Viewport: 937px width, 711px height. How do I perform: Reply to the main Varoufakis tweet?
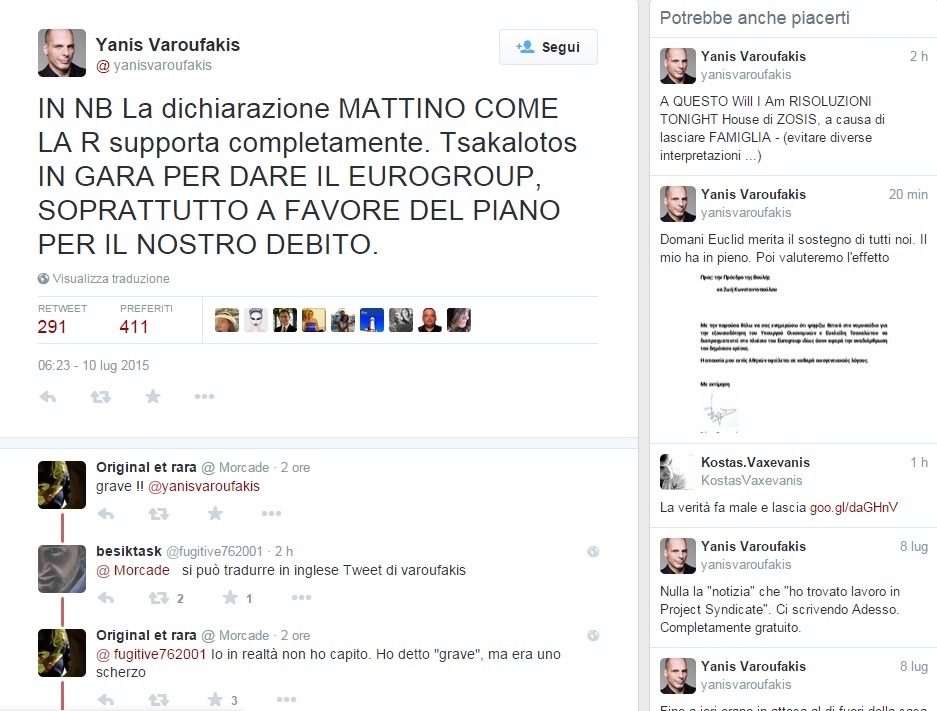tap(48, 397)
